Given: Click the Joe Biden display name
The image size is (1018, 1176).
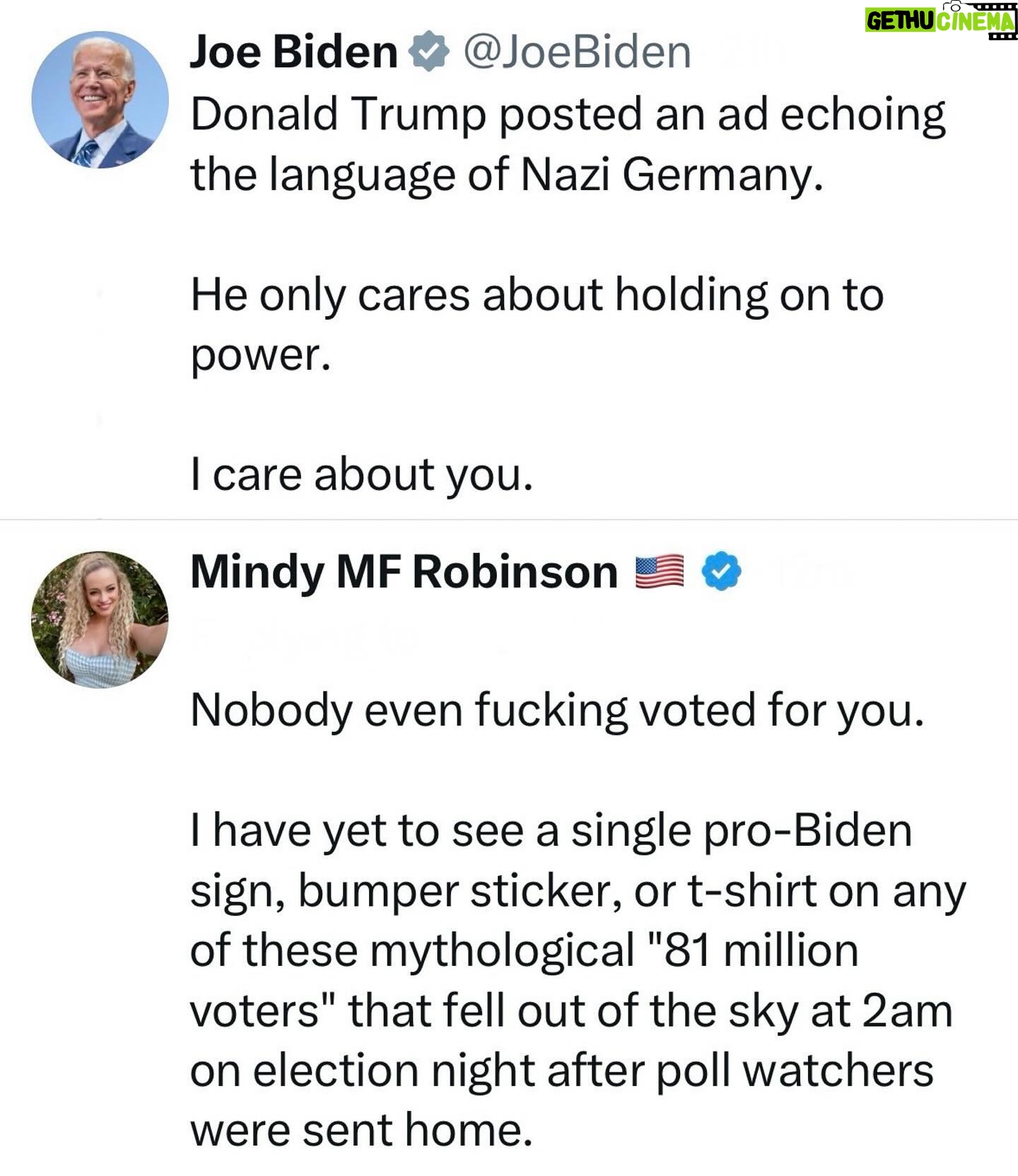Looking at the screenshot, I should click(x=294, y=52).
